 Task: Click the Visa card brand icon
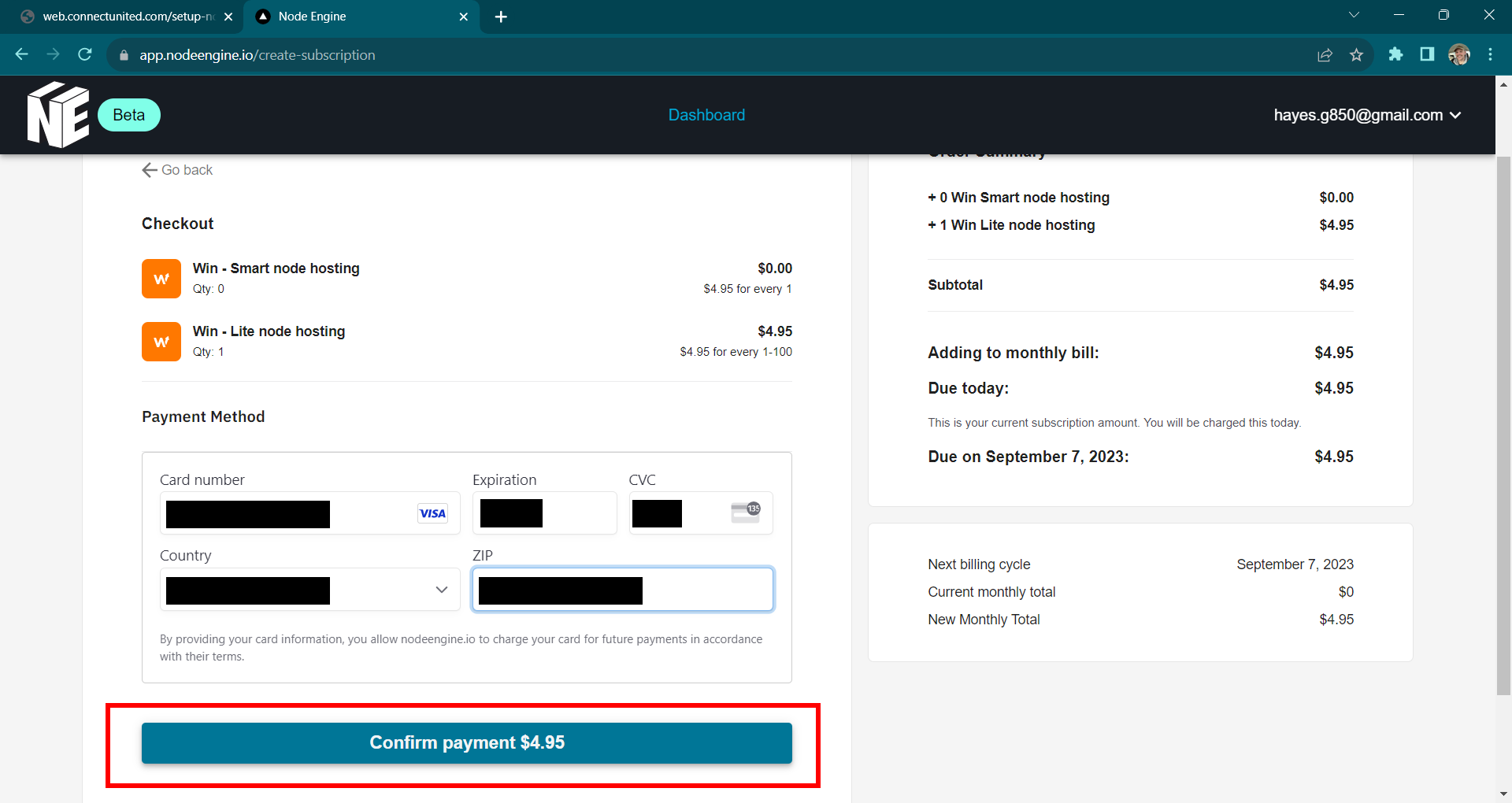point(432,513)
